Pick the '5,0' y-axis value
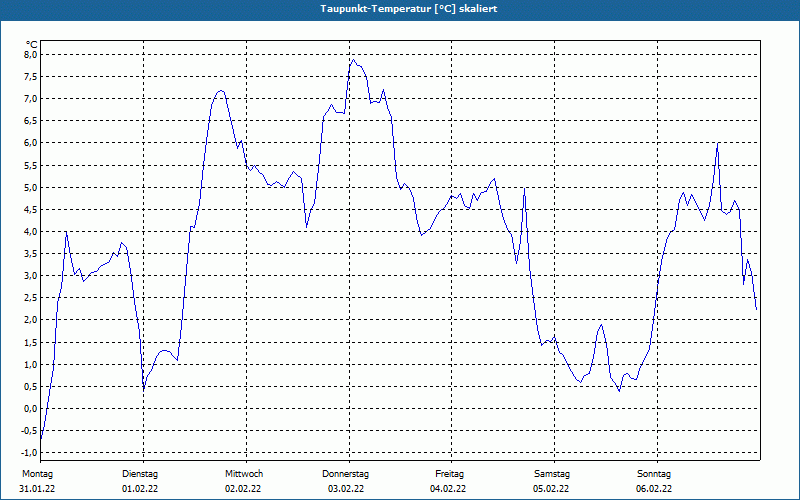The height and width of the screenshot is (500, 800). [31, 187]
